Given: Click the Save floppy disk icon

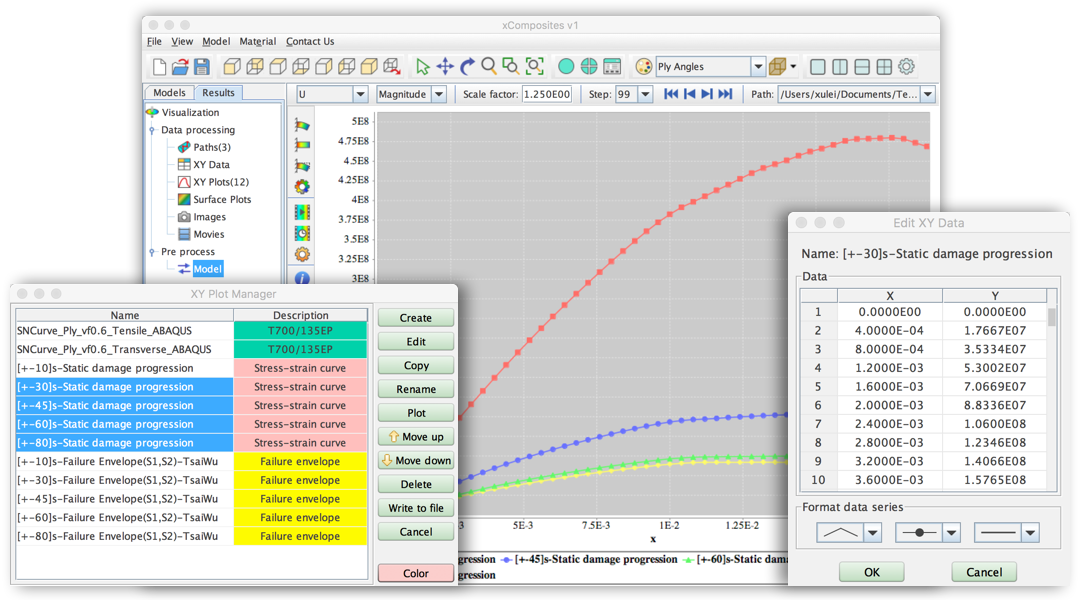Looking at the screenshot, I should (202, 67).
